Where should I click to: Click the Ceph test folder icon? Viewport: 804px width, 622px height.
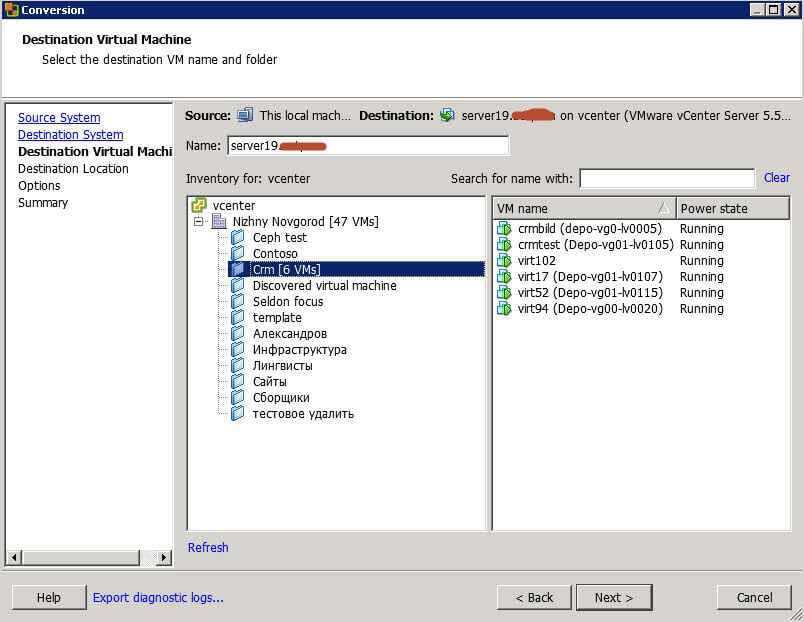point(238,238)
